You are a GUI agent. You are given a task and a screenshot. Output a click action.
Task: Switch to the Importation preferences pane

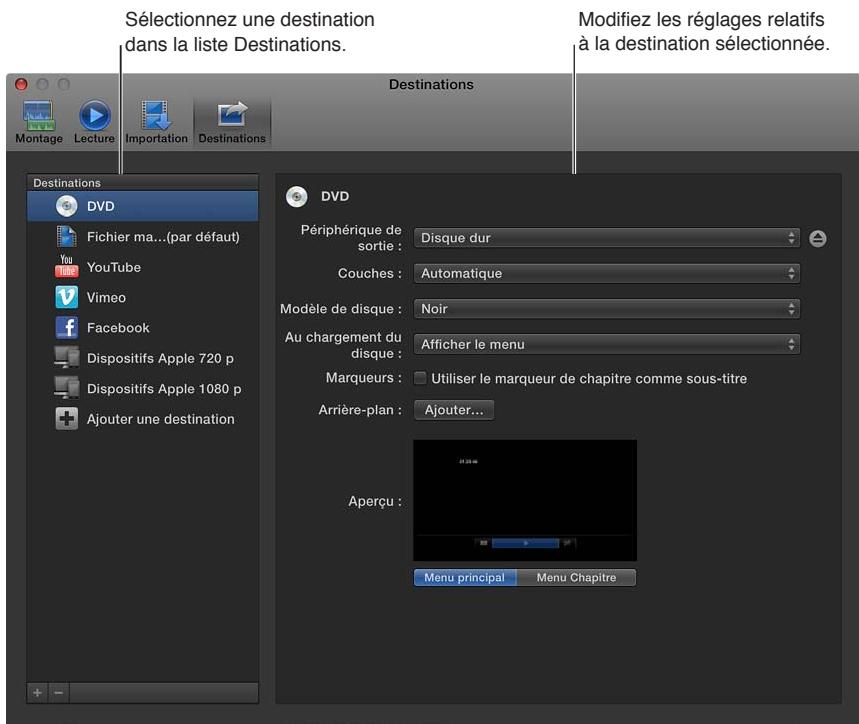click(157, 123)
